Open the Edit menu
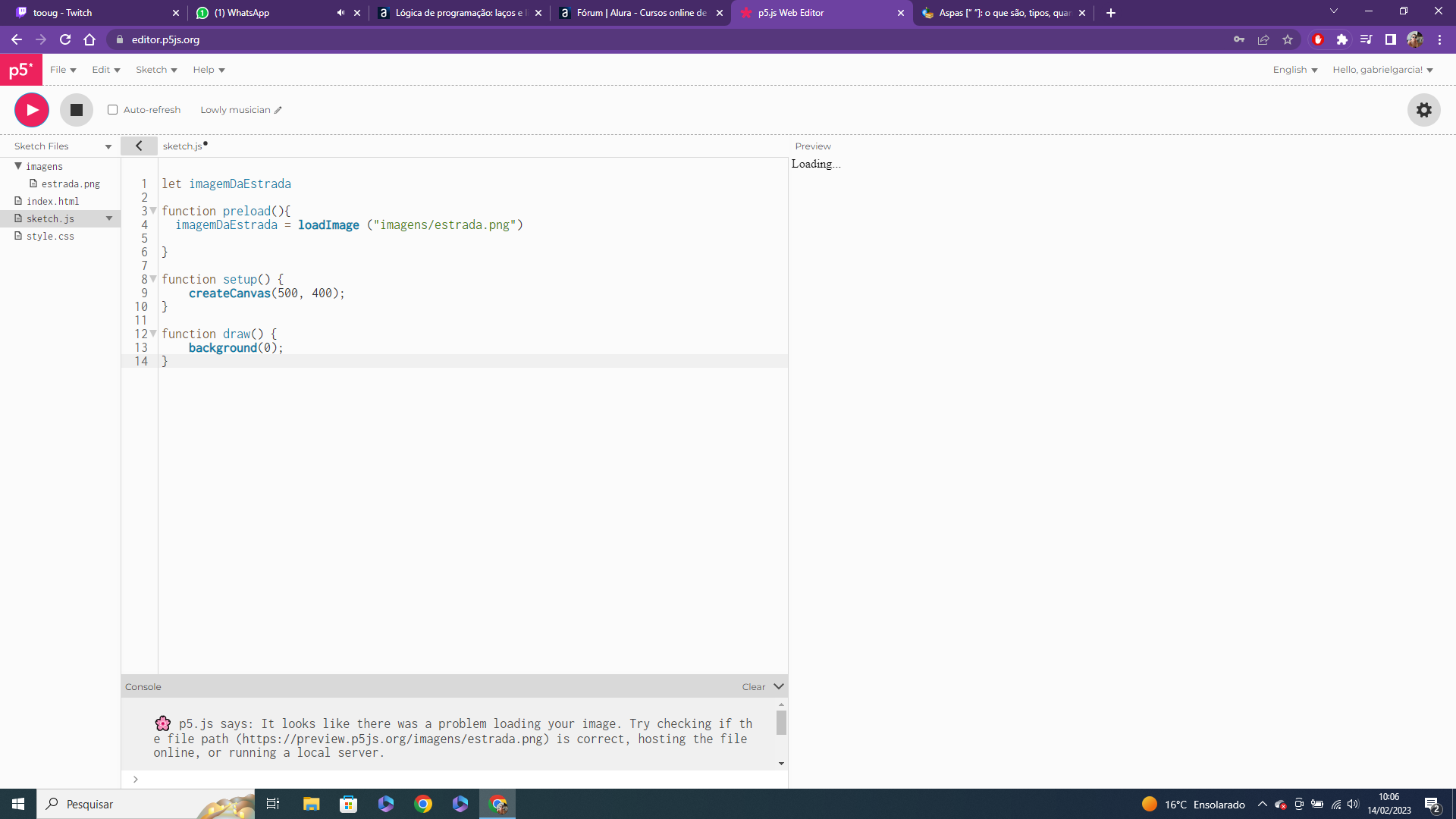Image resolution: width=1456 pixels, height=819 pixels. [106, 70]
